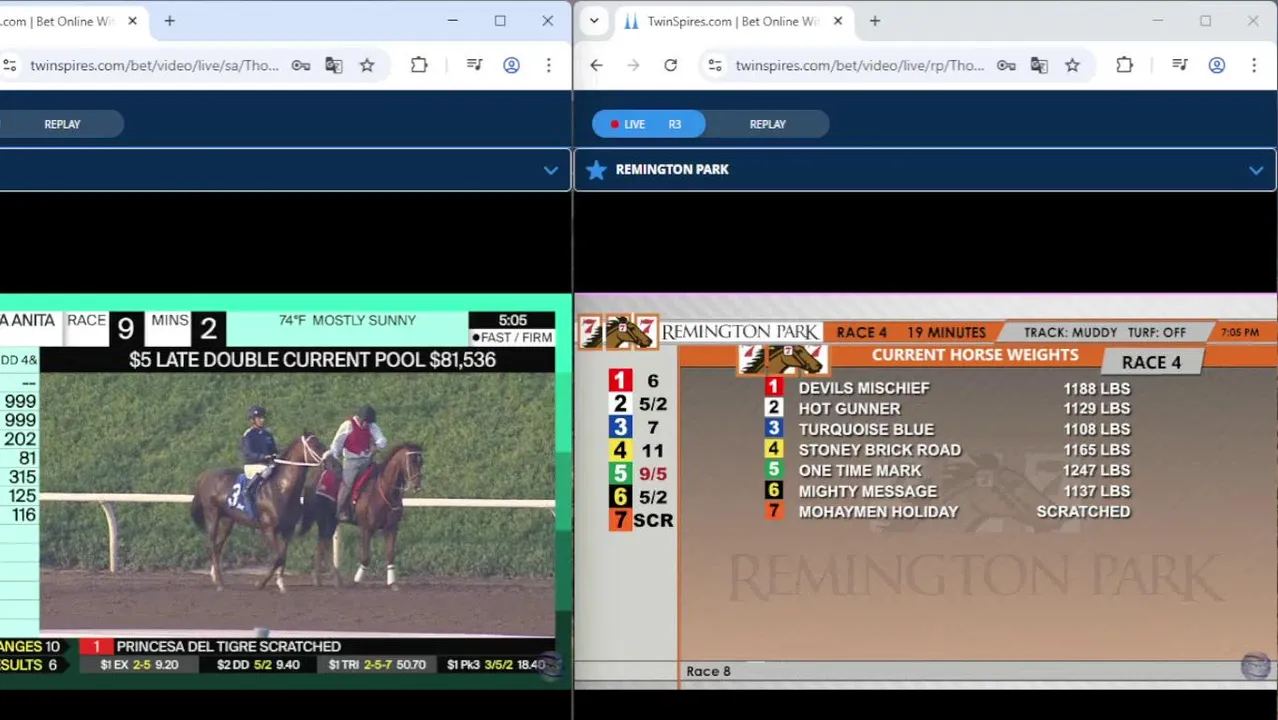Click the Santa Anita live video feed
Image resolution: width=1278 pixels, height=720 pixels.
coord(286,492)
